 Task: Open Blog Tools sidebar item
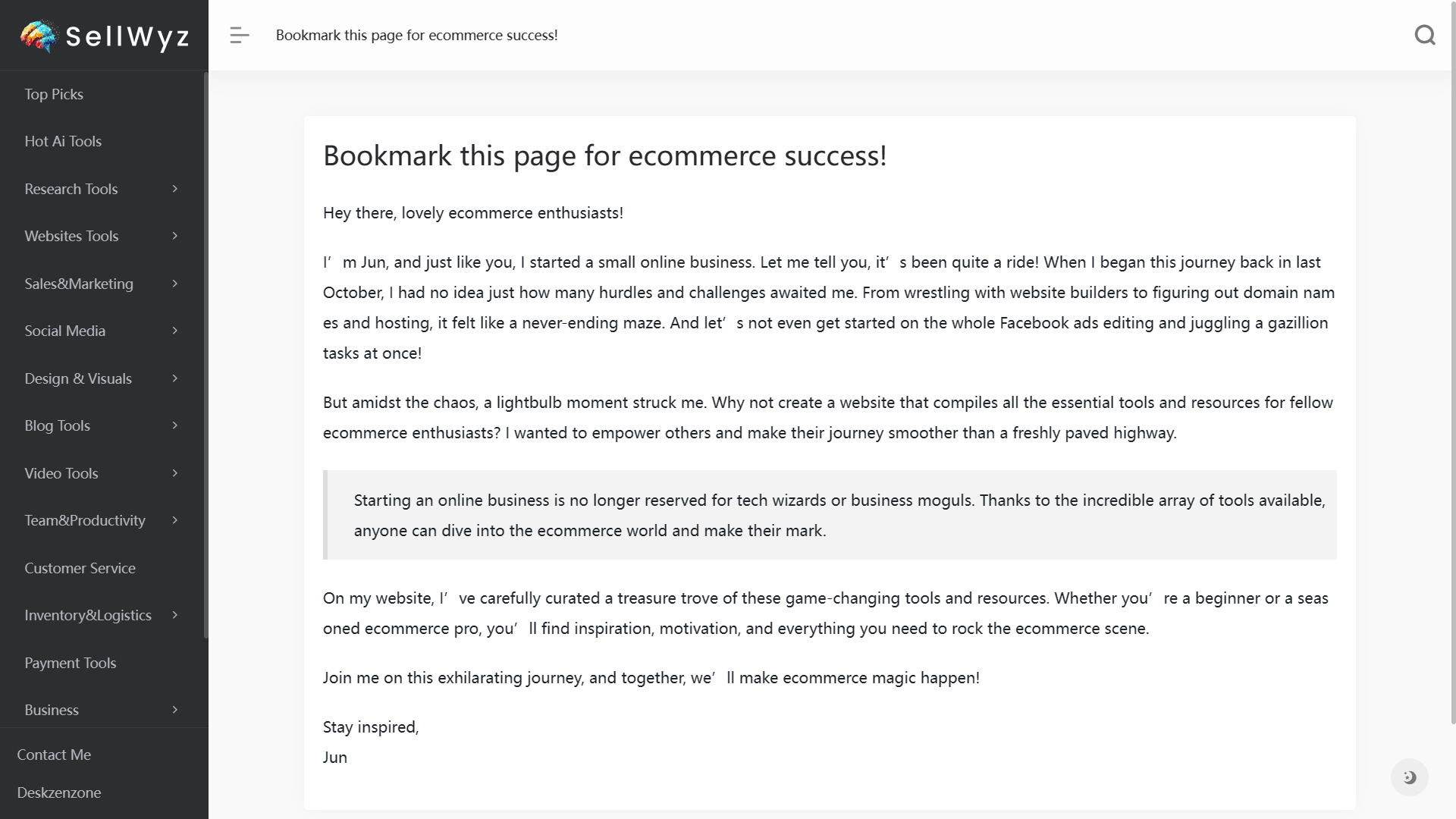pos(57,425)
